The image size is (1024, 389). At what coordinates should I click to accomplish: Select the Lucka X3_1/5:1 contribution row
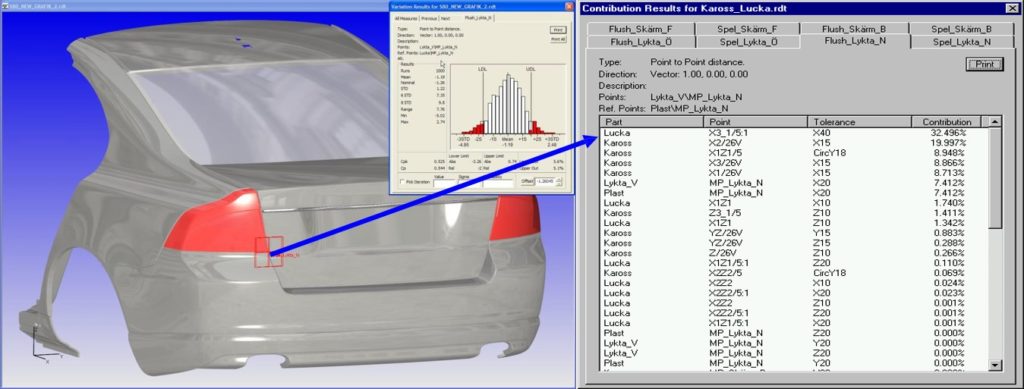(793, 132)
